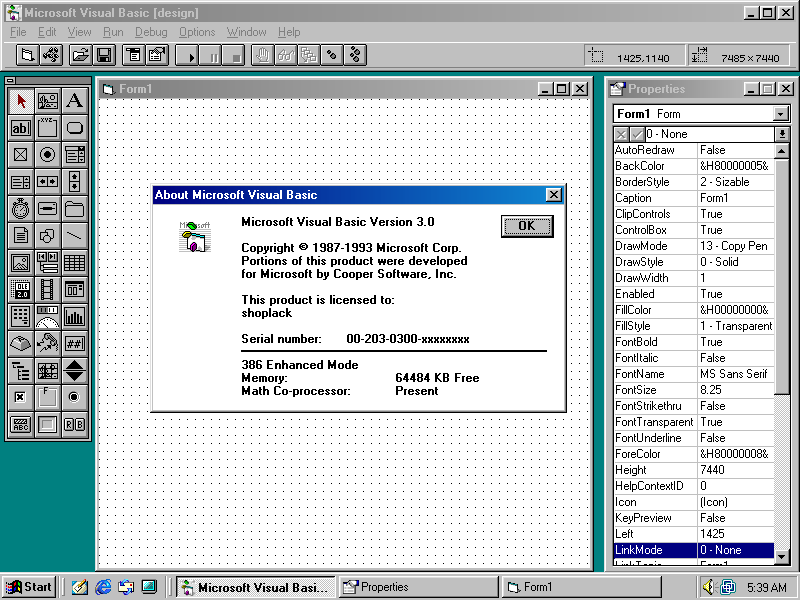Click the Calls toolbar icon
The width and height of the screenshot is (800, 600).
click(309, 55)
